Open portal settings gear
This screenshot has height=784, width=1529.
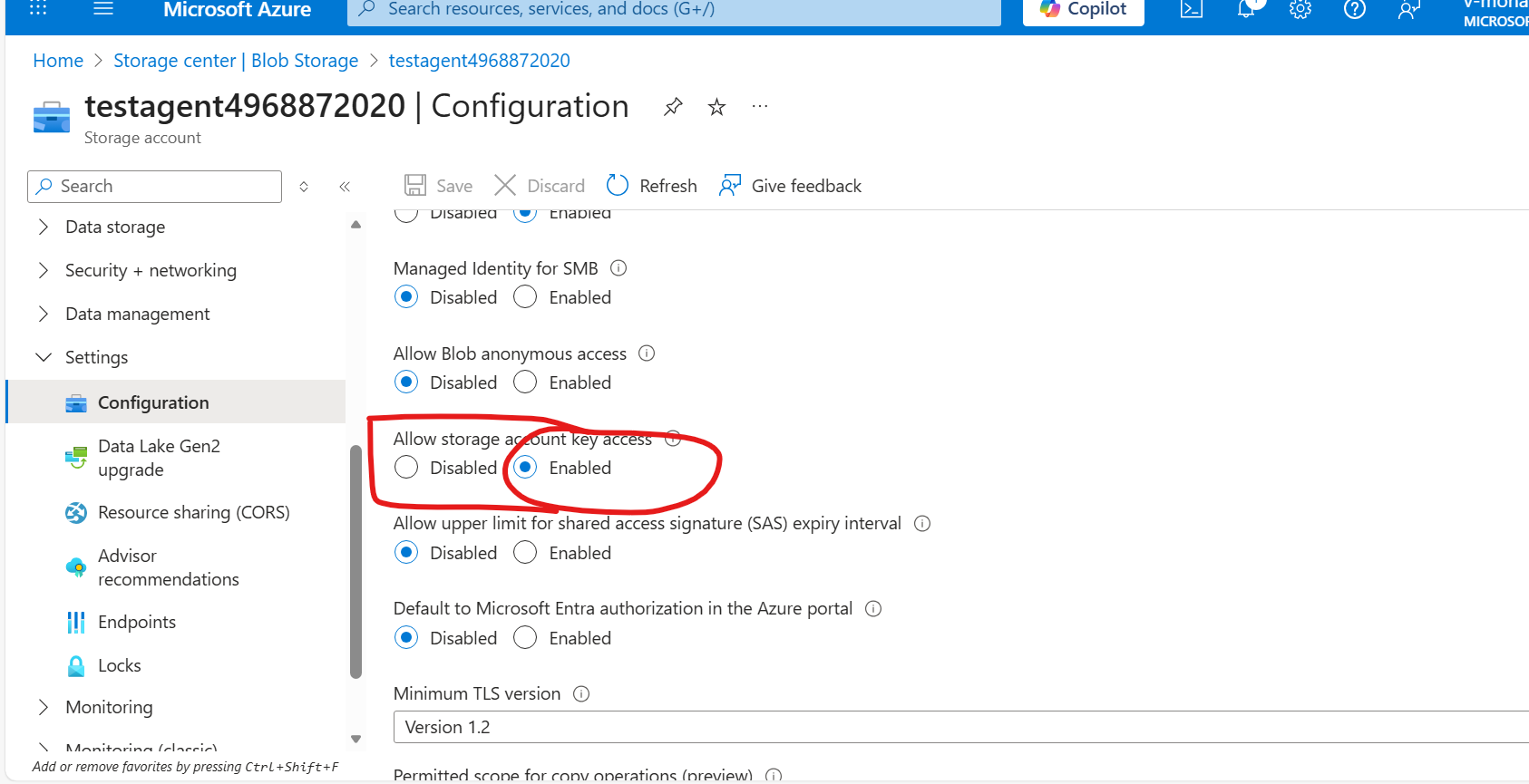(x=1300, y=10)
